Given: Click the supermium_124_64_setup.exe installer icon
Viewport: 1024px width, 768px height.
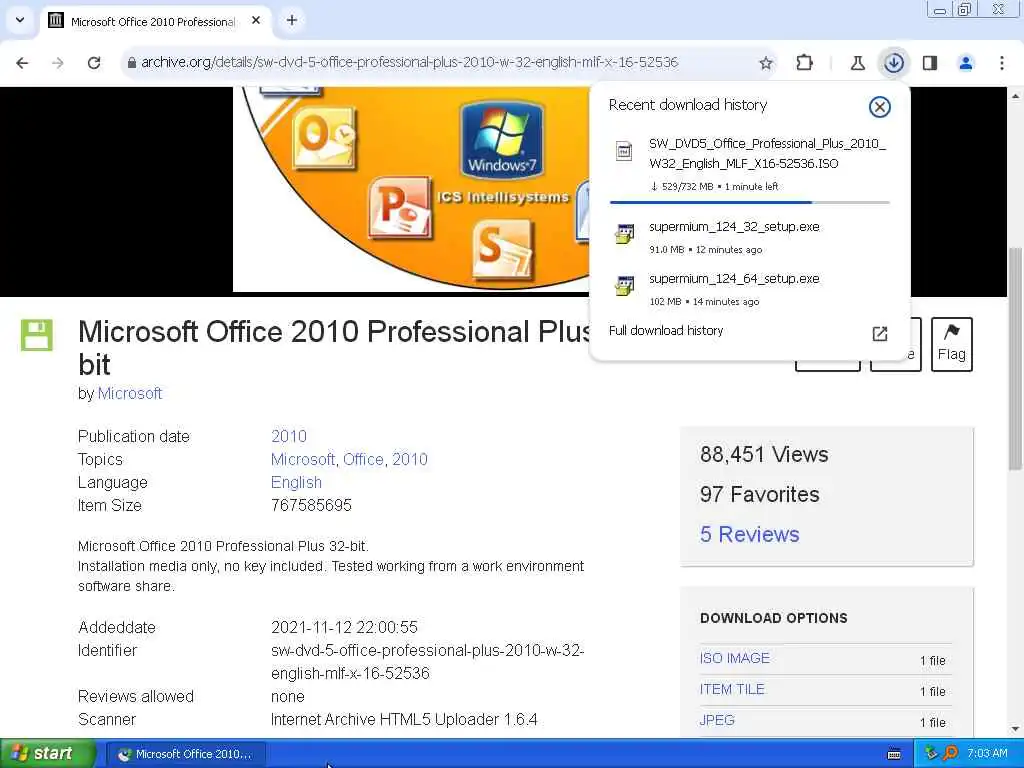Looking at the screenshot, I should [x=624, y=285].
